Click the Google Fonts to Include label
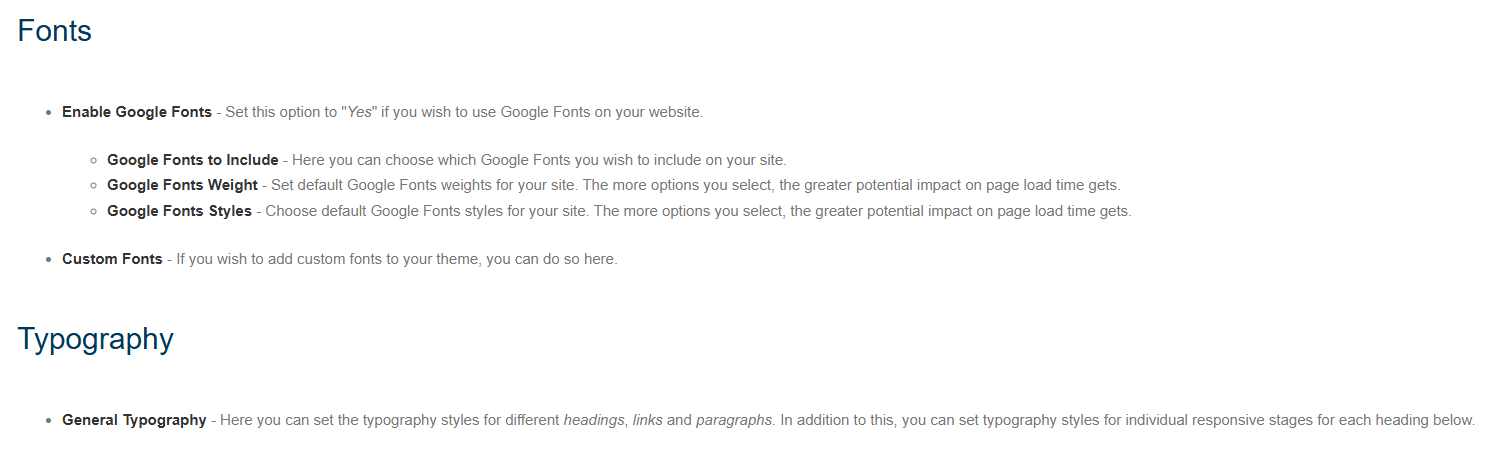Image resolution: width=1509 pixels, height=467 pixels. (x=193, y=160)
